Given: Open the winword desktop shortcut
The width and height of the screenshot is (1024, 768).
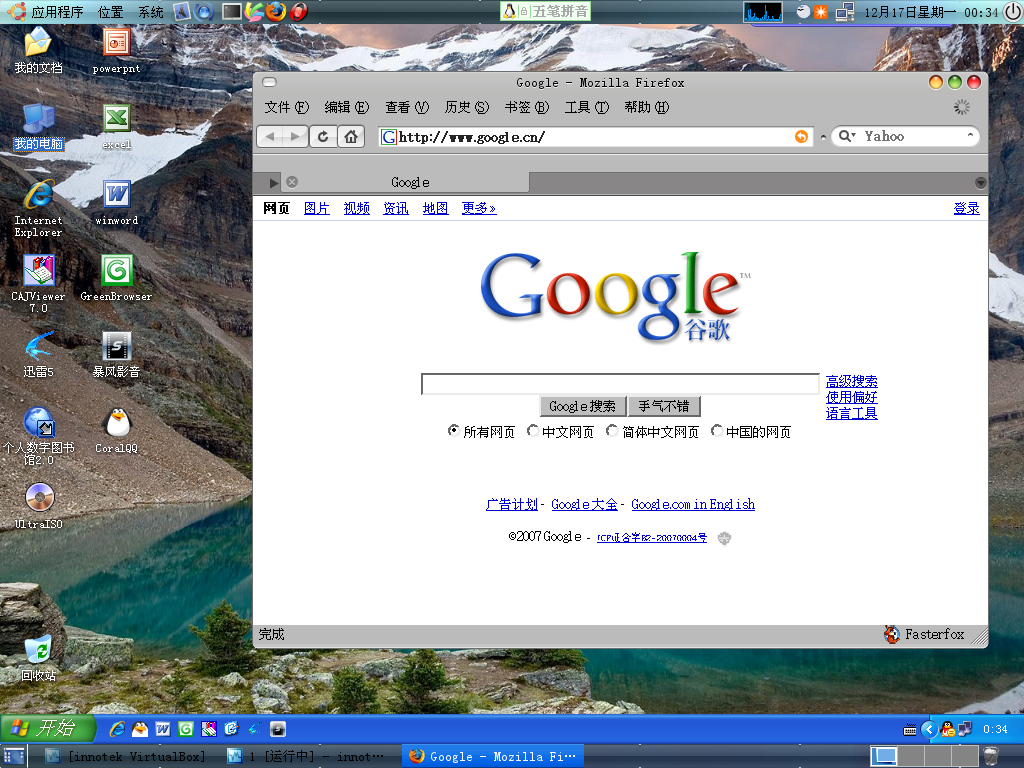Looking at the screenshot, I should (116, 202).
